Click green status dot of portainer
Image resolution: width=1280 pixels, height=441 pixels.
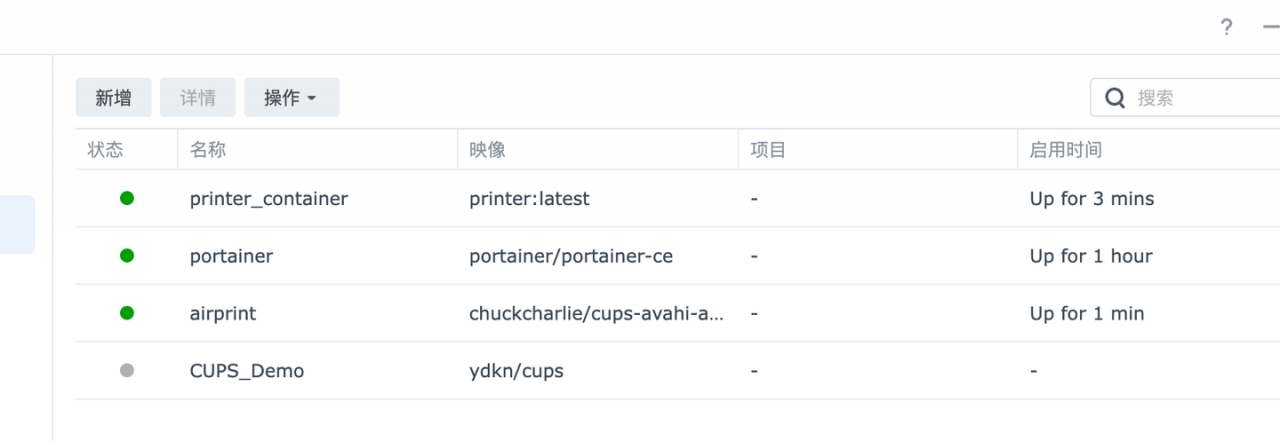click(127, 256)
